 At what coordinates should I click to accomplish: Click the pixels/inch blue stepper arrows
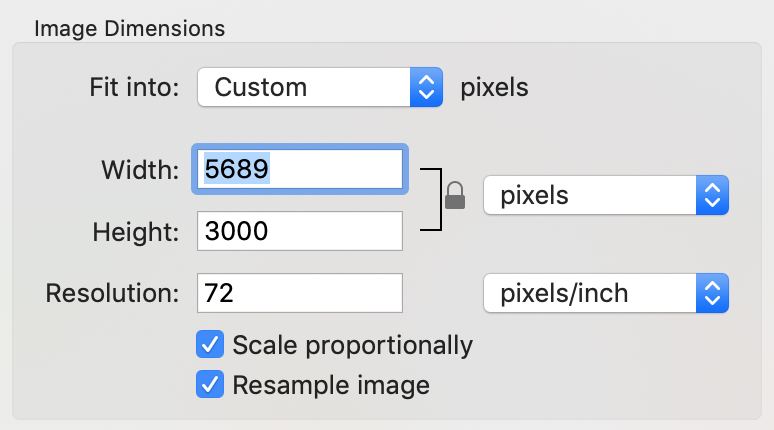pos(712,293)
